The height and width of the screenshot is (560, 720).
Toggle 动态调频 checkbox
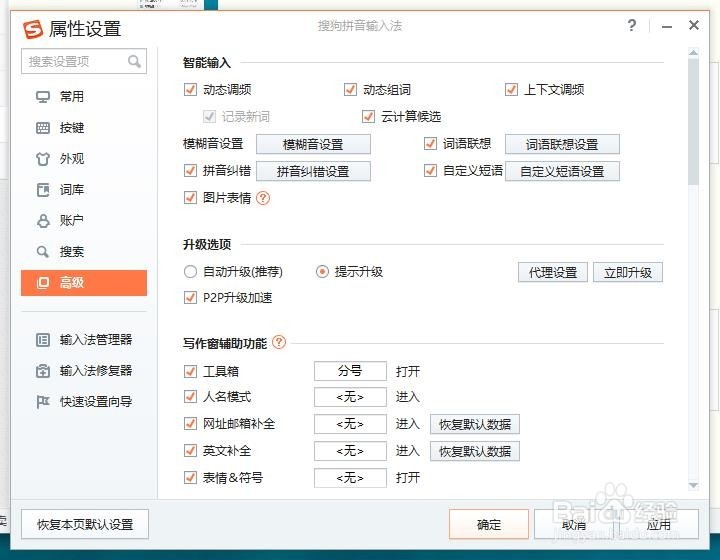pos(190,90)
